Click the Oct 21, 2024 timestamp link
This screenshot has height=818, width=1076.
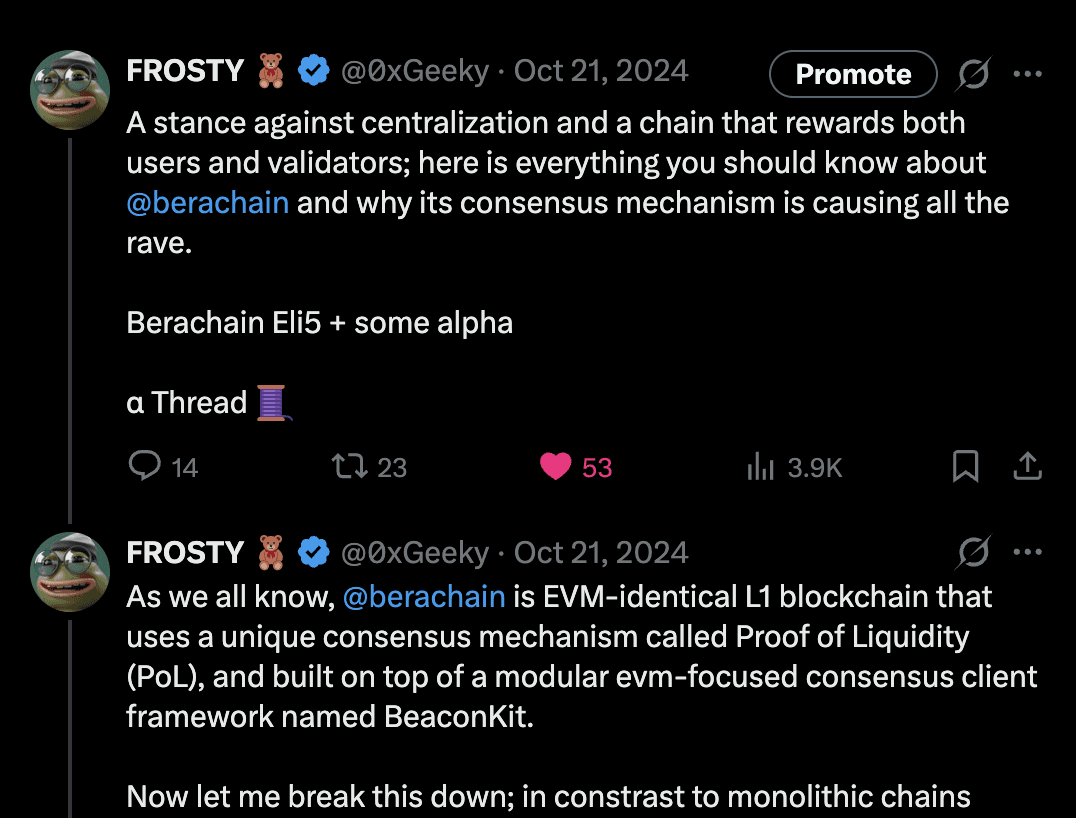click(600, 70)
